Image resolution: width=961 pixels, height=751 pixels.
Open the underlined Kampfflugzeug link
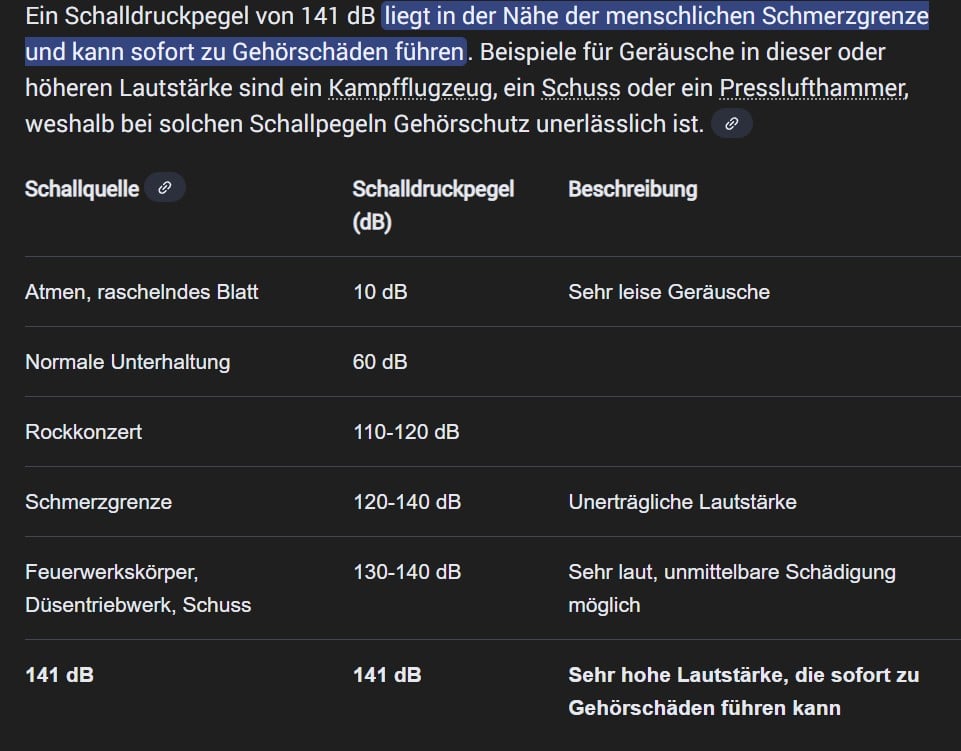pos(410,88)
